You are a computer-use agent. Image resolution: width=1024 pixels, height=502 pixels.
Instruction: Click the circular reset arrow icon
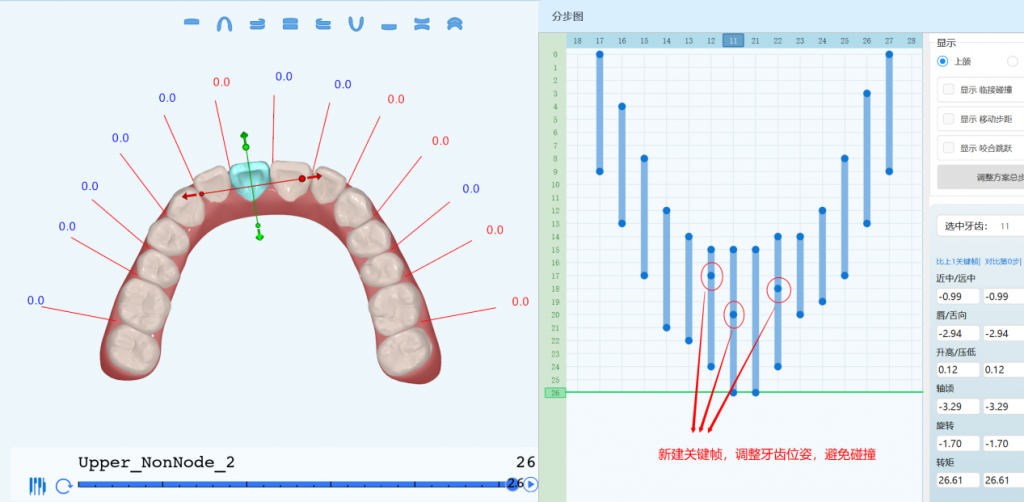coord(63,486)
